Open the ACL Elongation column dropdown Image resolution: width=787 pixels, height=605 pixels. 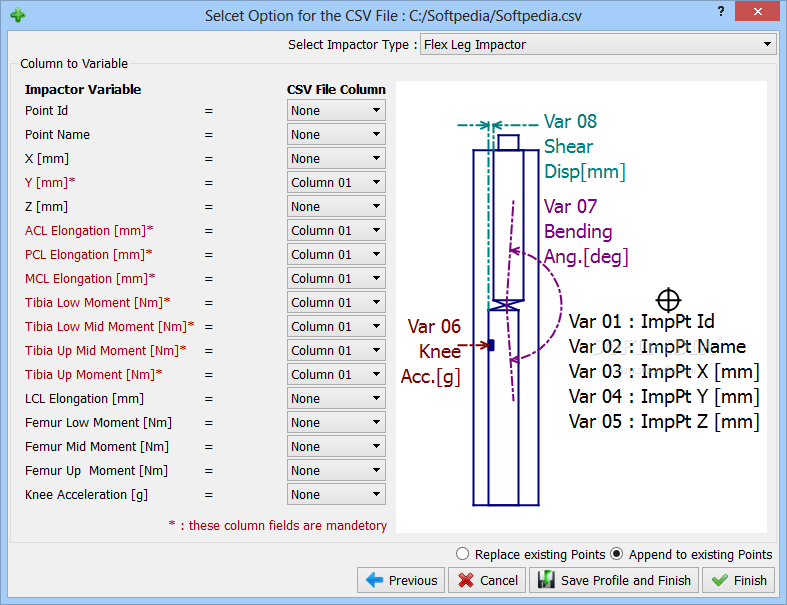(x=336, y=230)
